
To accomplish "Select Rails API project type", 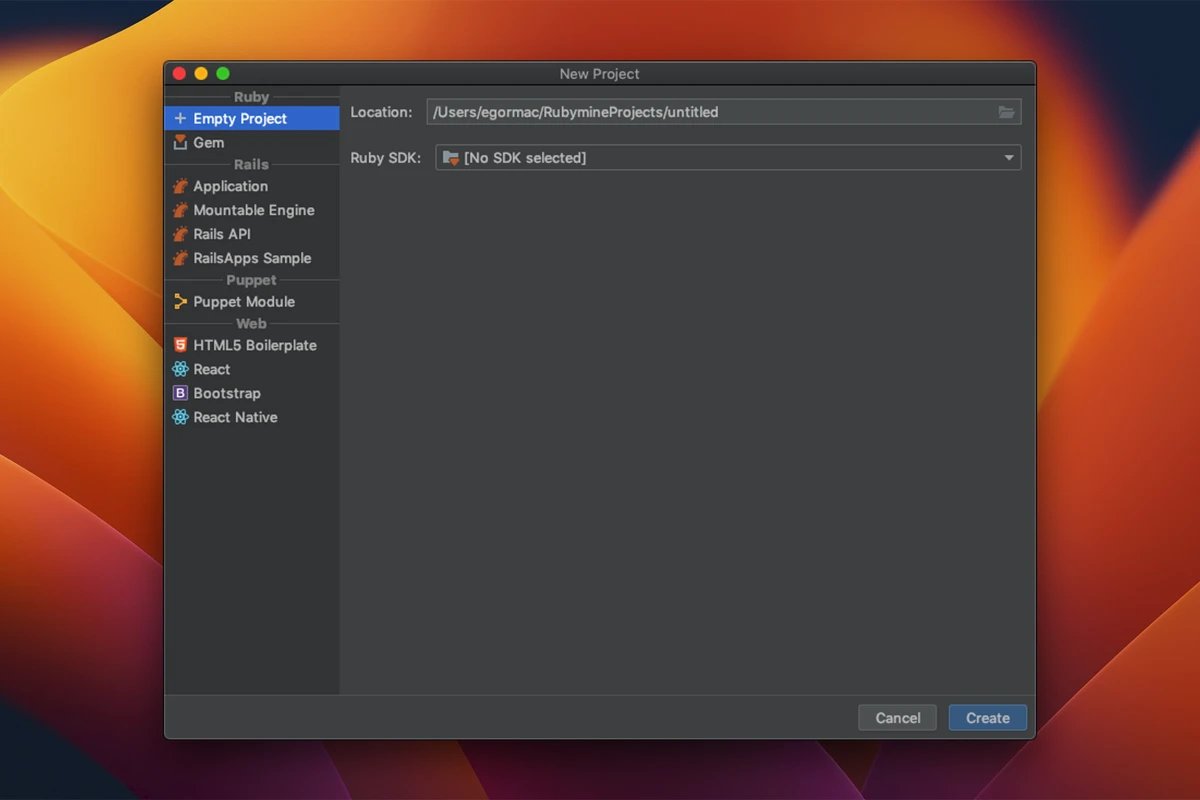I will tap(222, 234).
